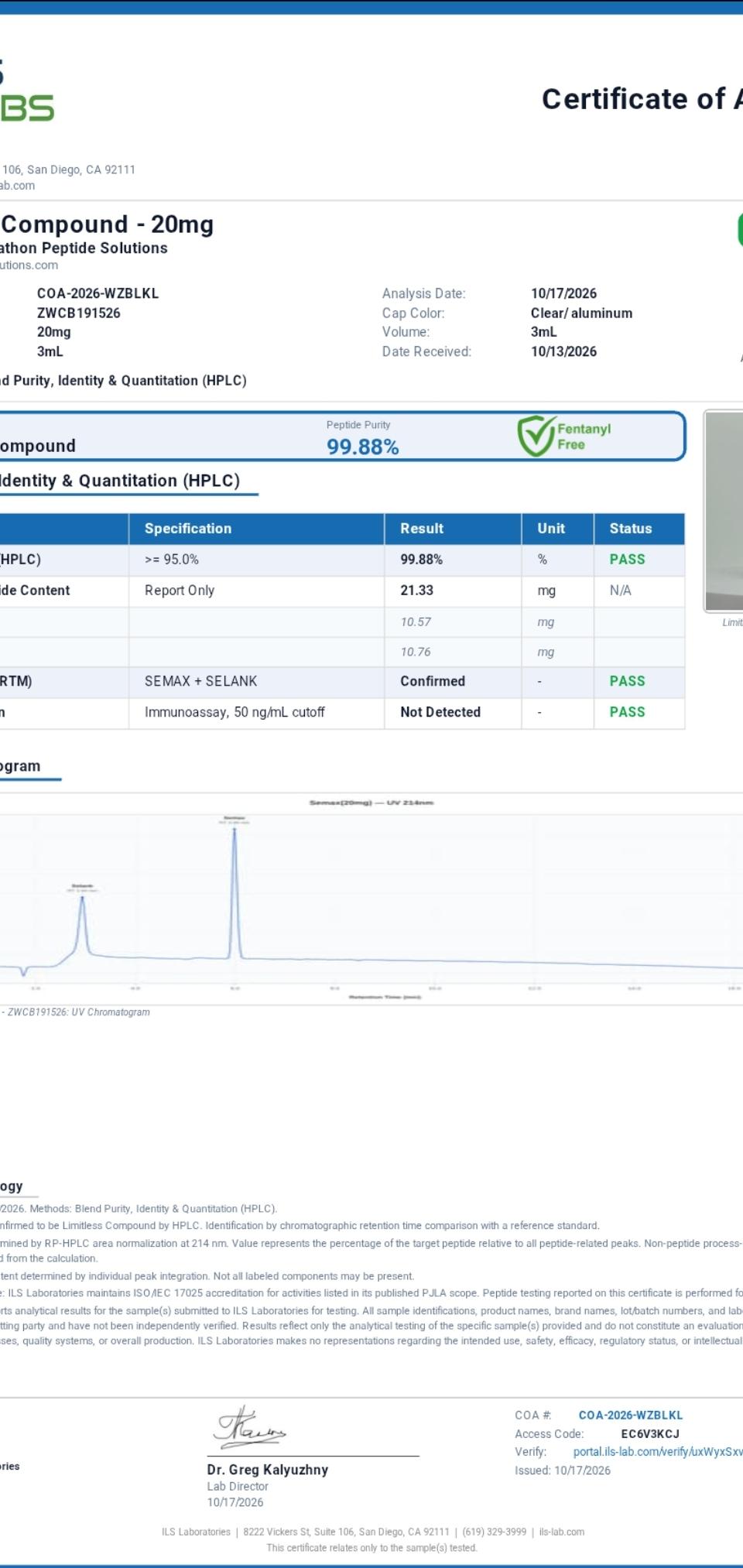Screen dimensions: 743x1568
Task: Click the Confirmed identity result
Action: [x=433, y=681]
